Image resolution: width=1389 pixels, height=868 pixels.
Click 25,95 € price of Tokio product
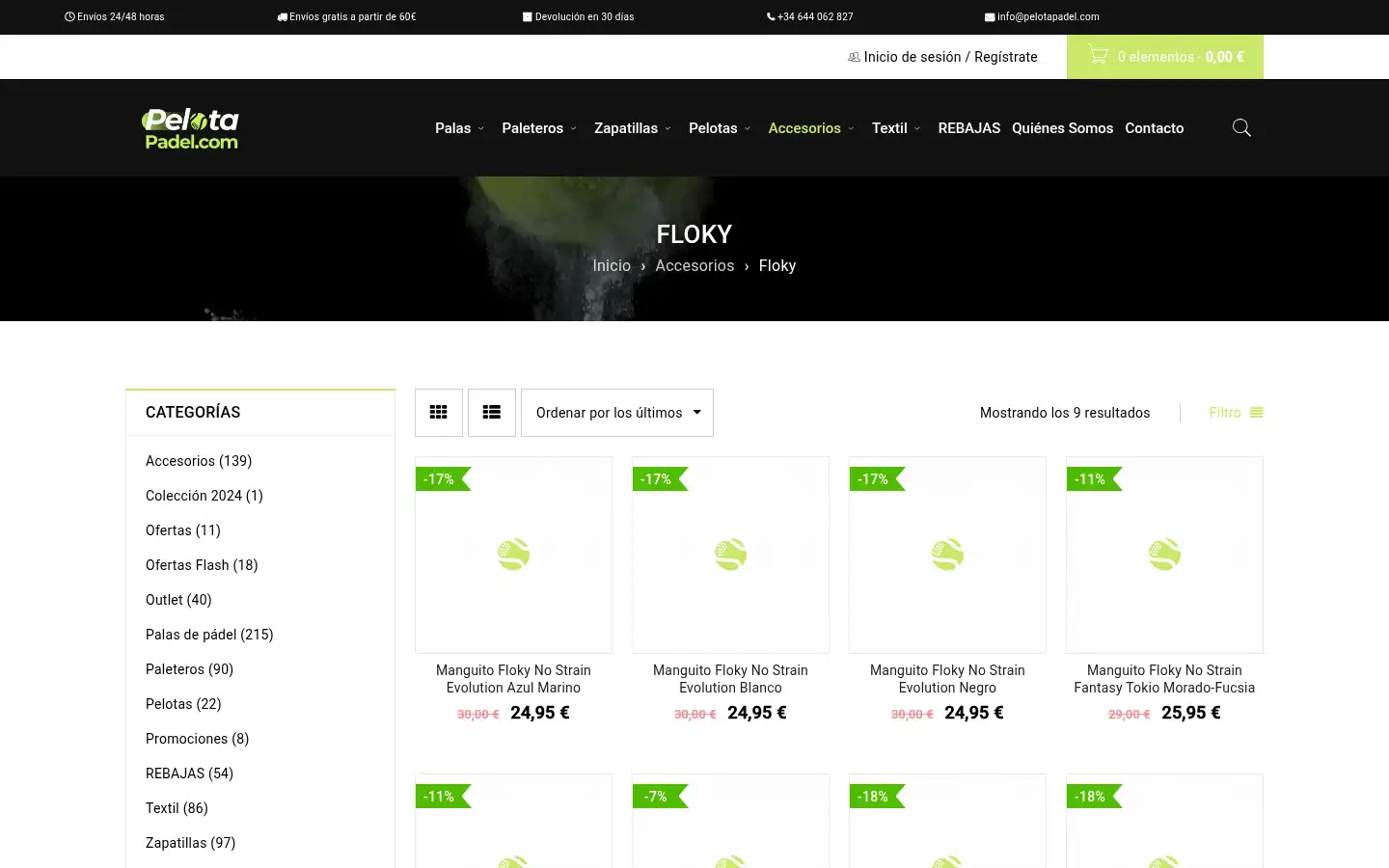coord(1191,713)
